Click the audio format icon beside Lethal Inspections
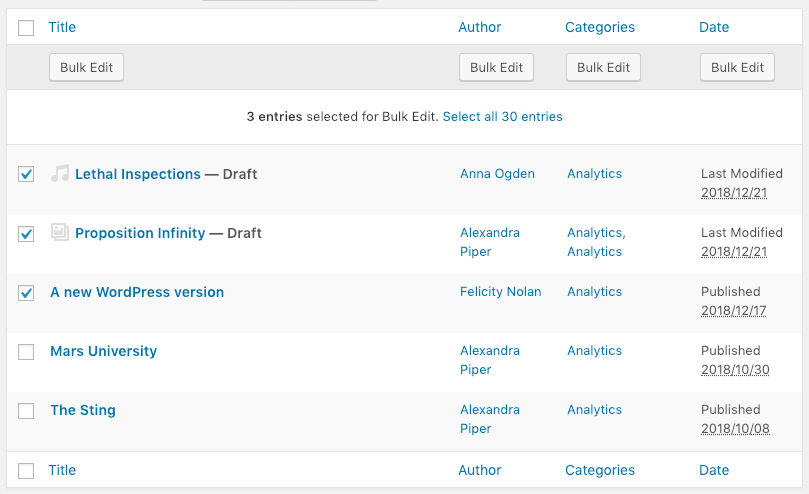This screenshot has width=809, height=494. [x=60, y=174]
